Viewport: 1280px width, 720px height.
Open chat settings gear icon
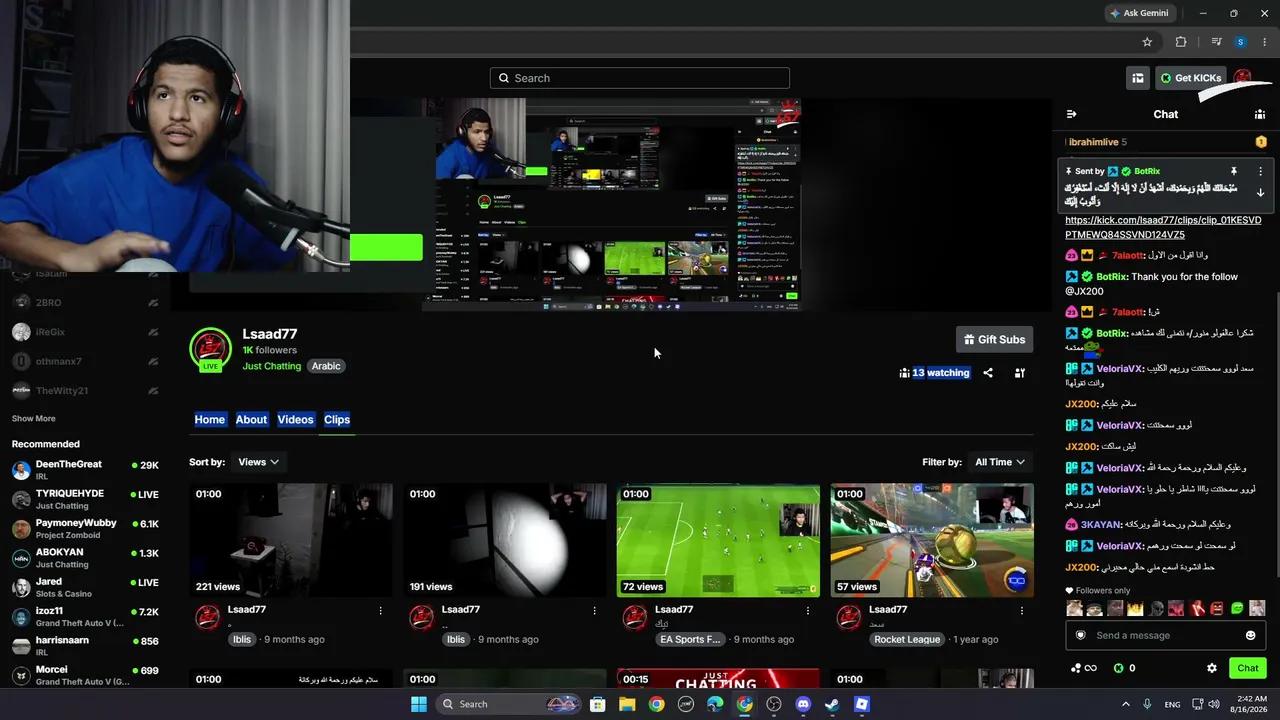click(x=1212, y=668)
